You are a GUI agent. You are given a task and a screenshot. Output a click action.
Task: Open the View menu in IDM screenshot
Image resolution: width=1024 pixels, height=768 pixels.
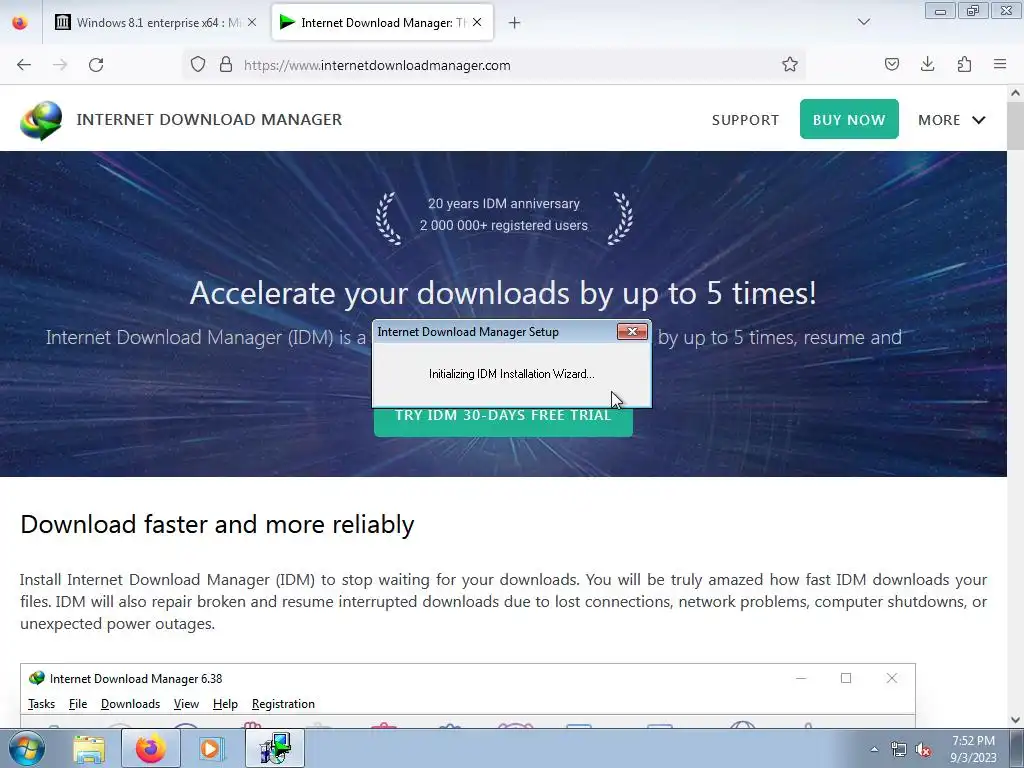[186, 704]
